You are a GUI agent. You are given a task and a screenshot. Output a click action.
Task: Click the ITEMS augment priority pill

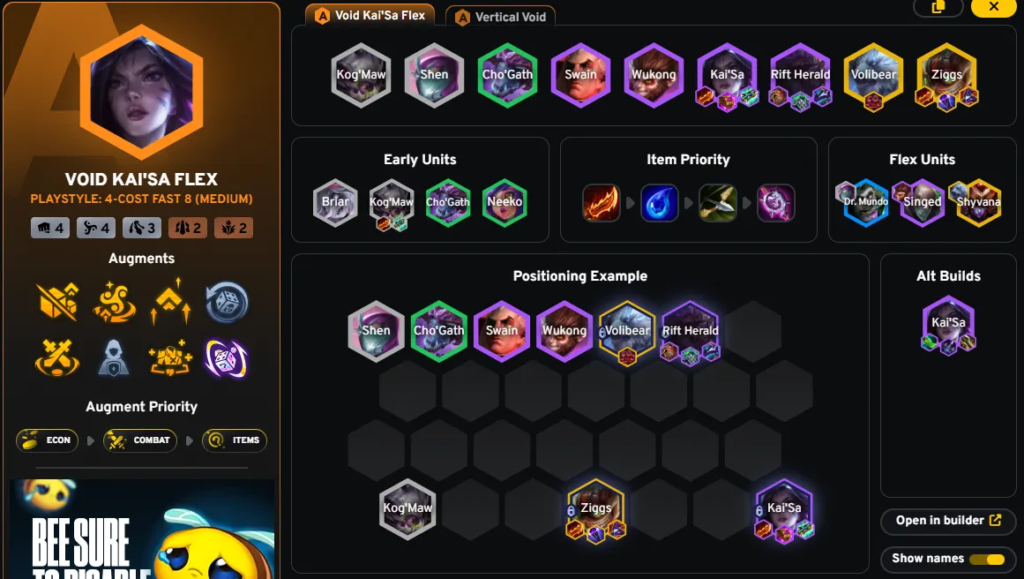pyautogui.click(x=234, y=441)
